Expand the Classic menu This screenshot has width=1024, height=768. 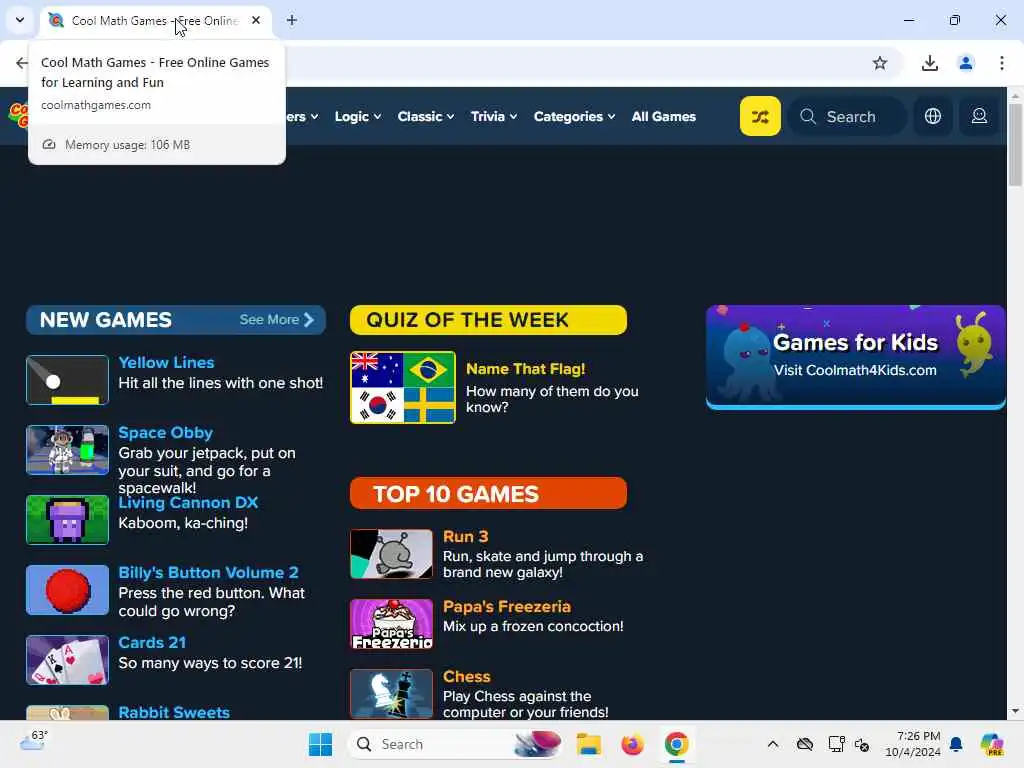(x=425, y=116)
